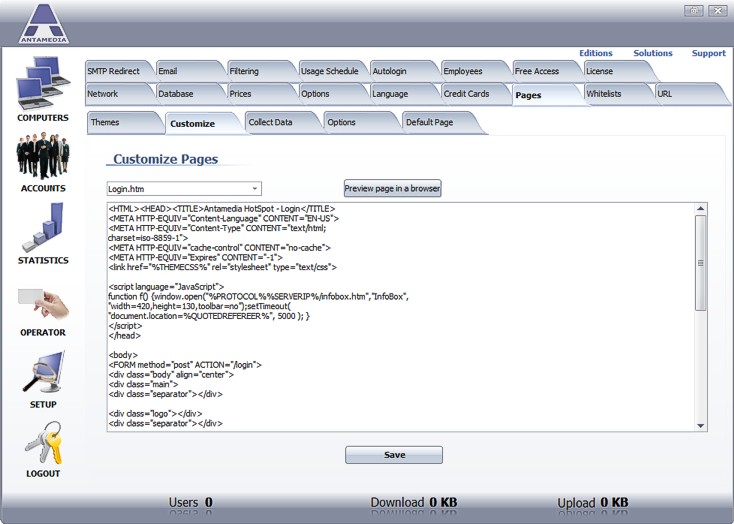The width and height of the screenshot is (734, 524).
Task: Click Preview page in a browser
Action: (x=392, y=188)
